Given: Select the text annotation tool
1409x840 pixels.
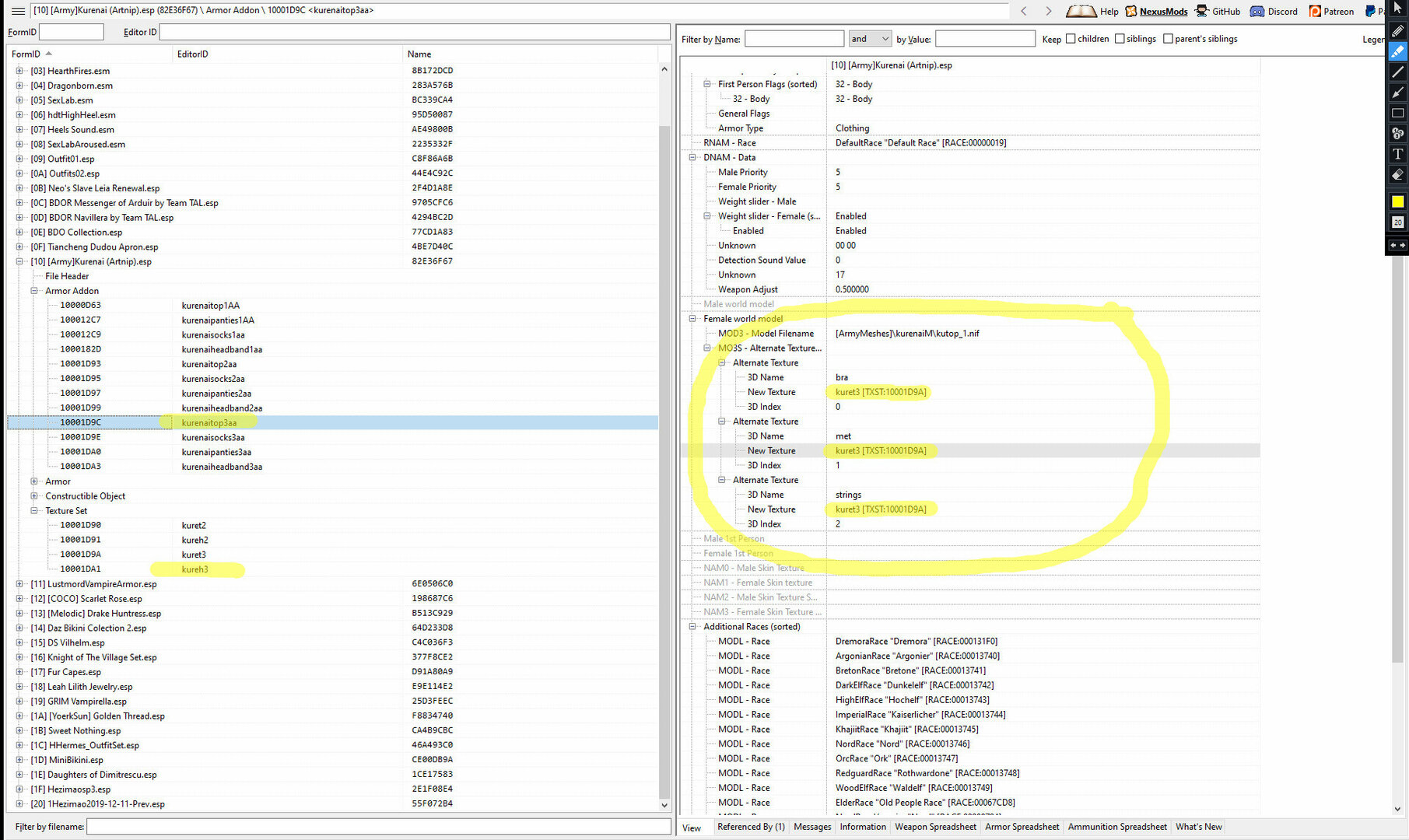Looking at the screenshot, I should 1397,154.
